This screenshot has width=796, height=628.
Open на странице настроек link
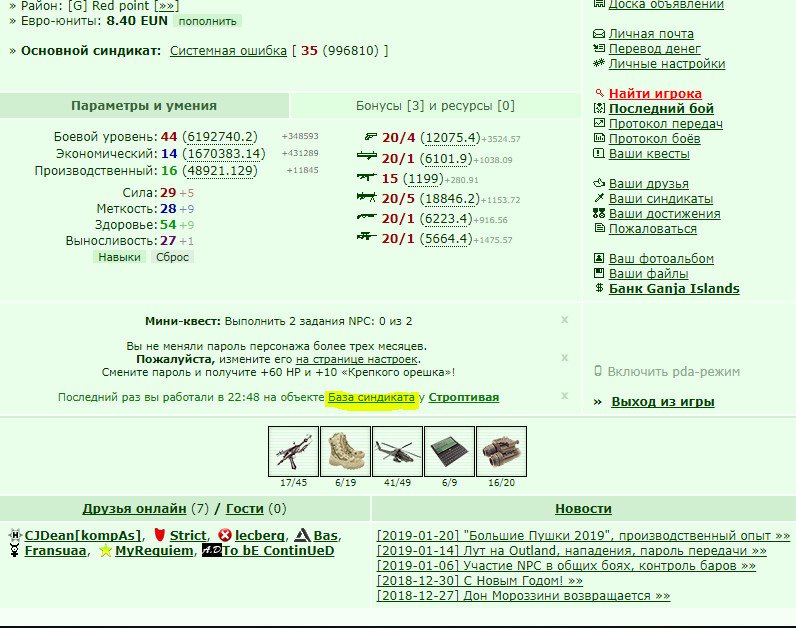(357, 359)
